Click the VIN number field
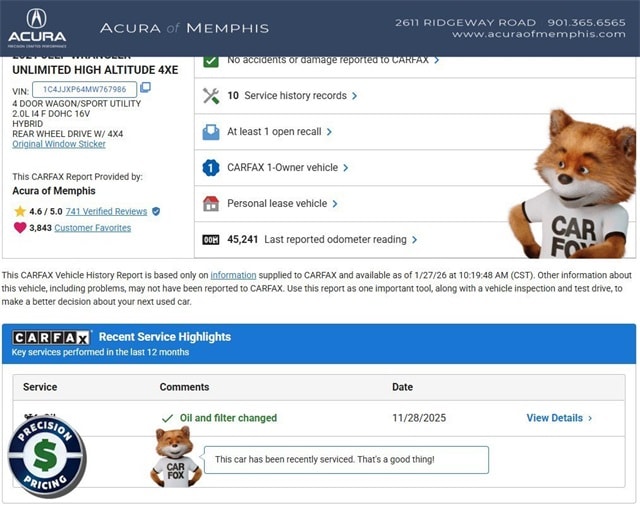 click(x=84, y=89)
